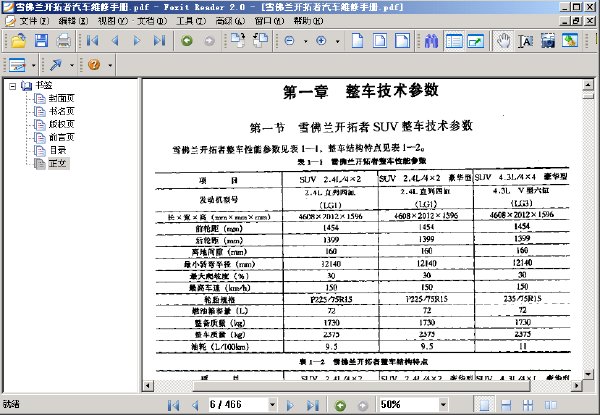Select Actual Size page view icon

coord(357,41)
